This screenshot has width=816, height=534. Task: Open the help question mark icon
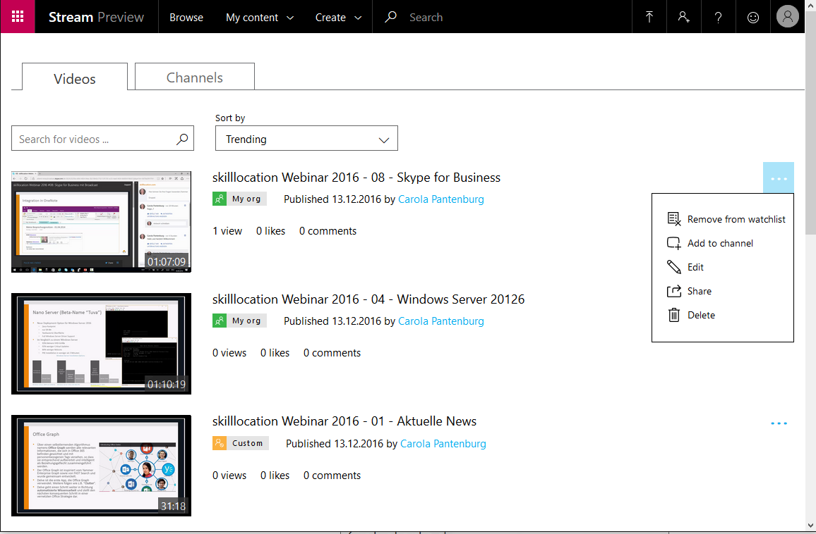(718, 17)
